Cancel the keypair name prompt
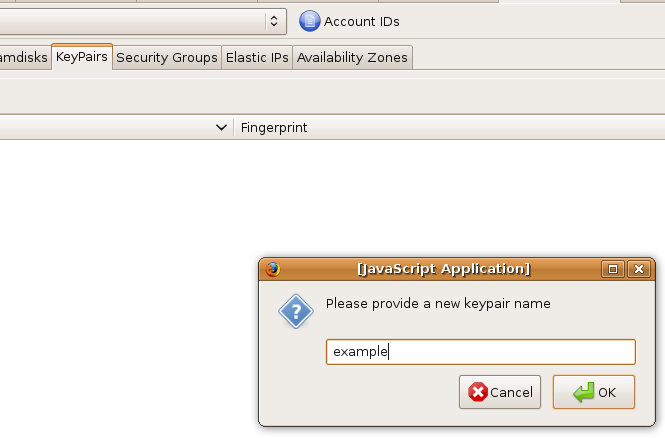The width and height of the screenshot is (665, 438). point(500,392)
